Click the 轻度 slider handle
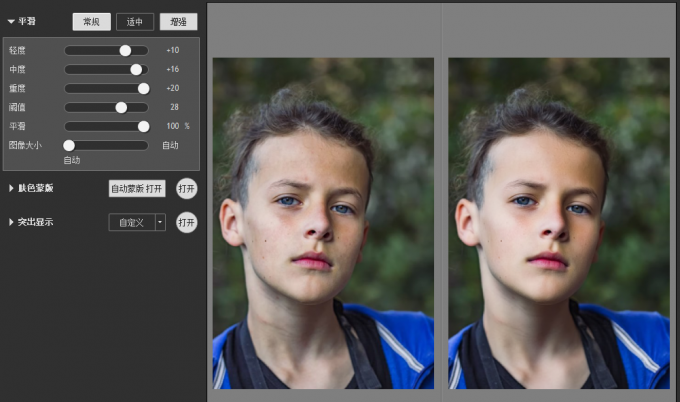 pos(125,50)
